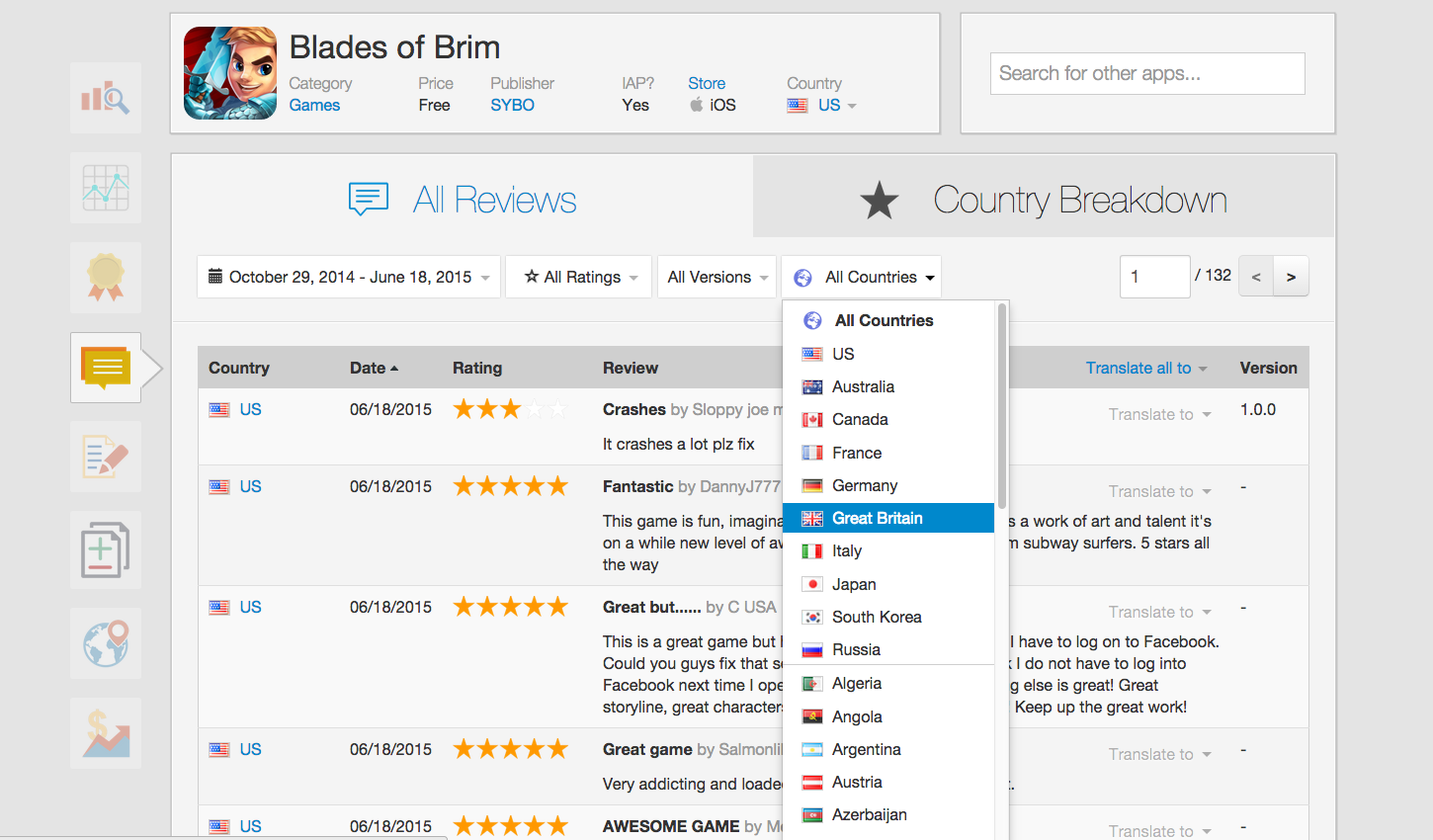Select Australia in the countries list
The height and width of the screenshot is (840, 1433).
click(x=888, y=386)
